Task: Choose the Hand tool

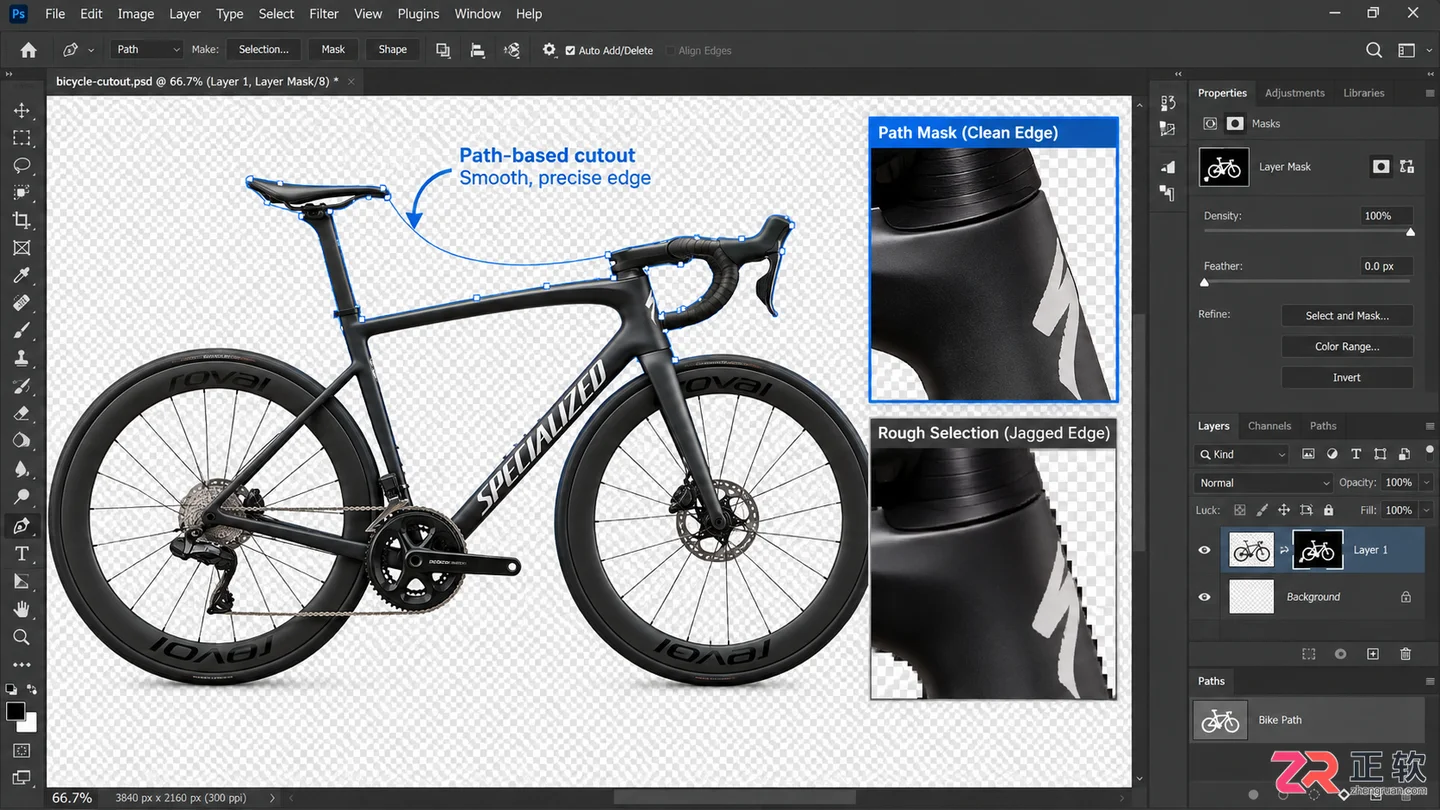Action: tap(22, 609)
